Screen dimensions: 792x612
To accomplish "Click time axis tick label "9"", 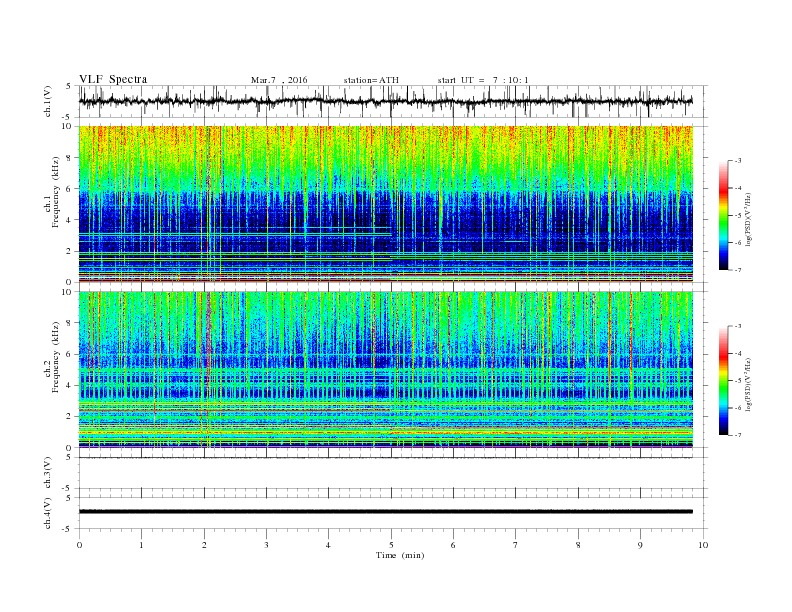I will pyautogui.click(x=640, y=545).
